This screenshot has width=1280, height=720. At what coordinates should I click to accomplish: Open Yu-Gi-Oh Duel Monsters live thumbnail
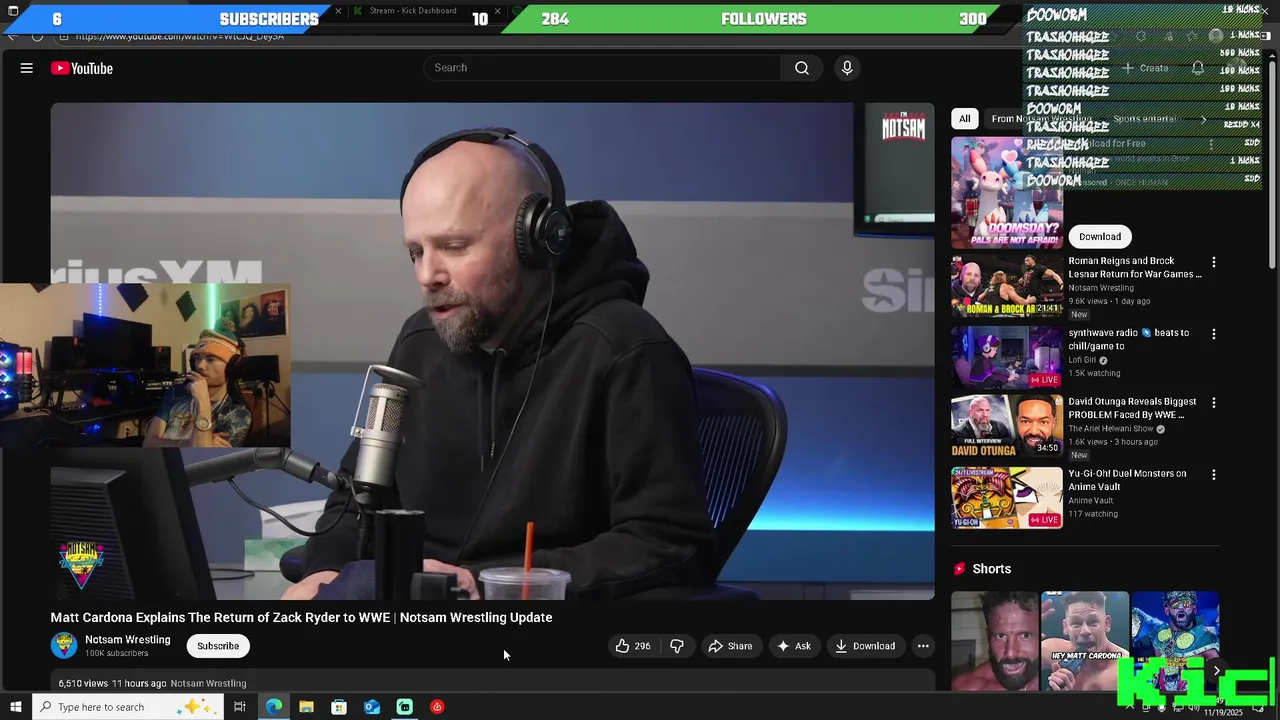(1007, 498)
